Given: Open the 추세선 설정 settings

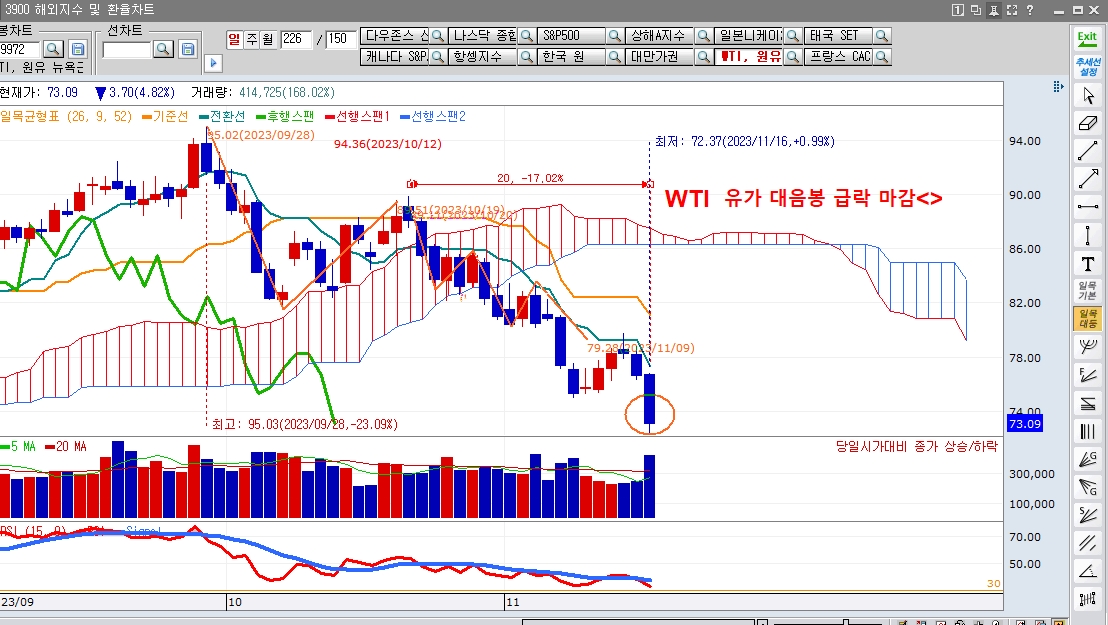Looking at the screenshot, I should [1086, 66].
